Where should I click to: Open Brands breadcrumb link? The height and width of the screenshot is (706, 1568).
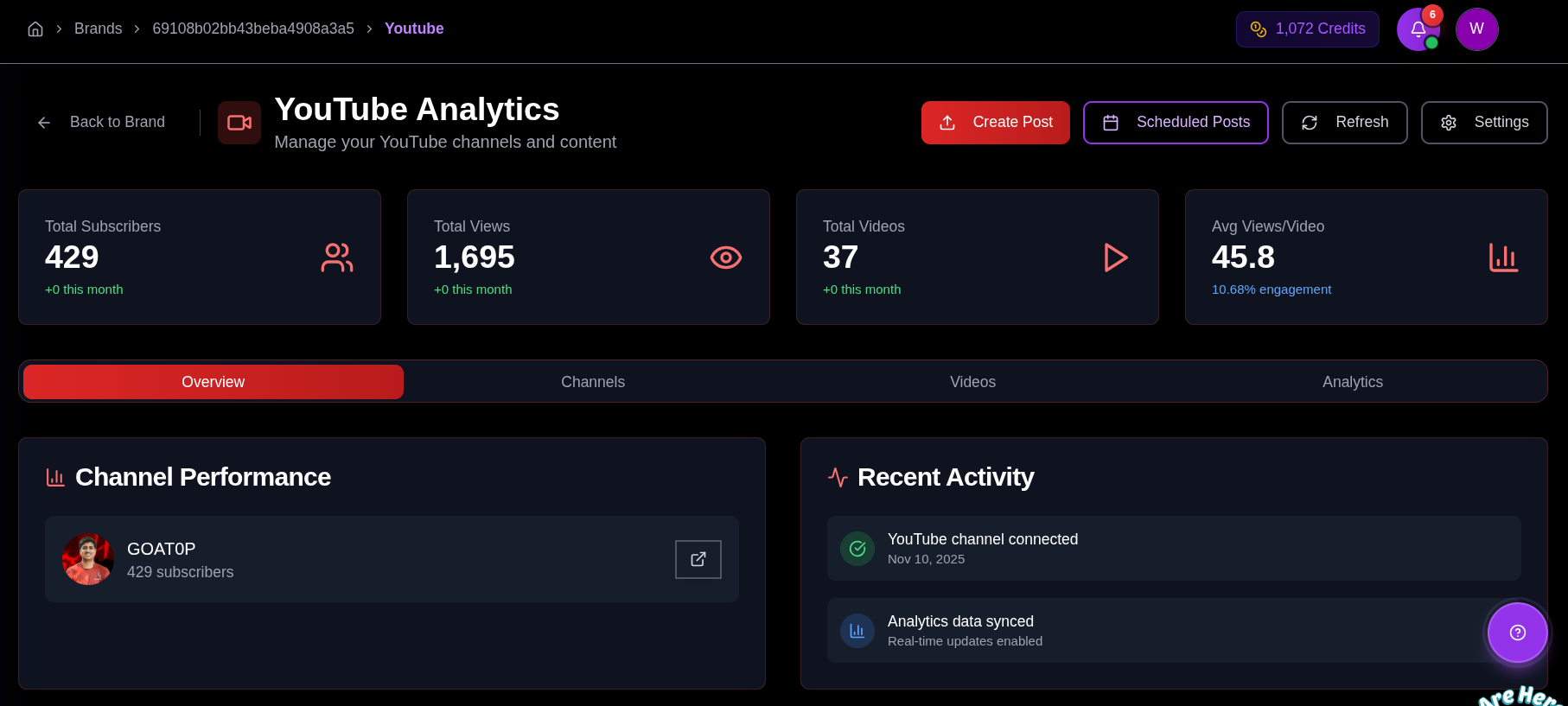(x=98, y=29)
